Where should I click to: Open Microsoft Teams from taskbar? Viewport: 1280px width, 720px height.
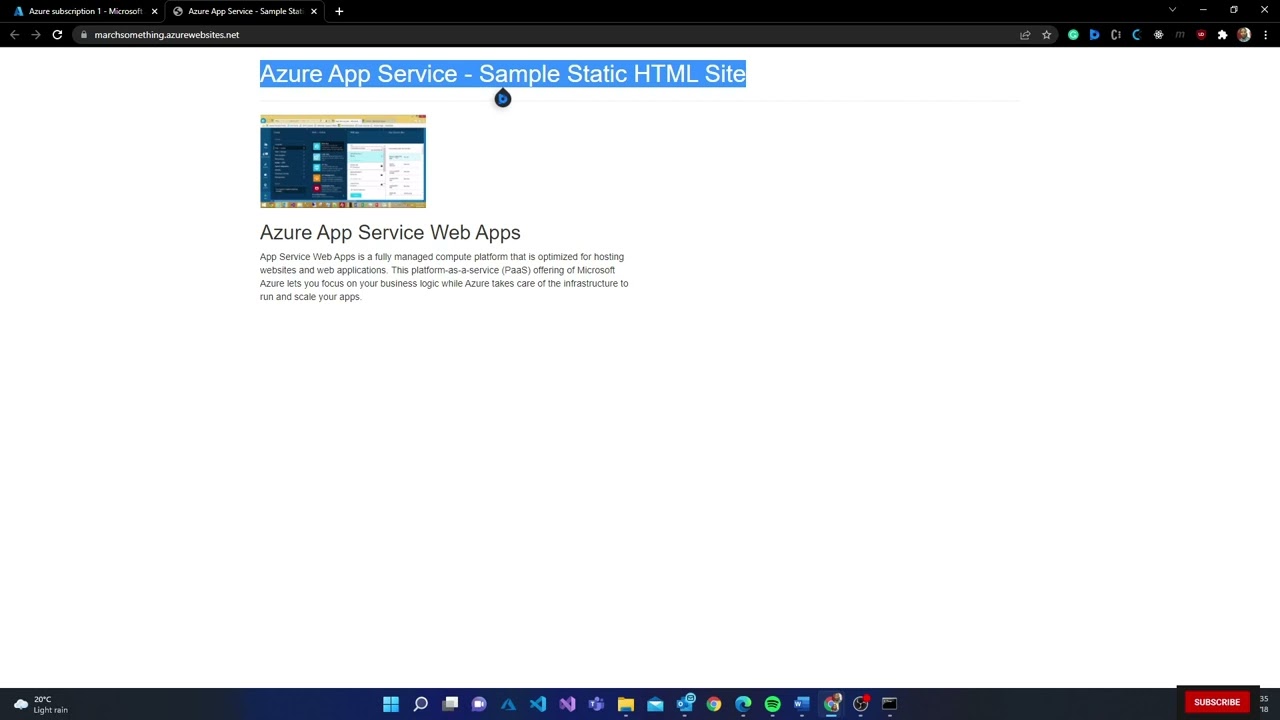point(596,704)
